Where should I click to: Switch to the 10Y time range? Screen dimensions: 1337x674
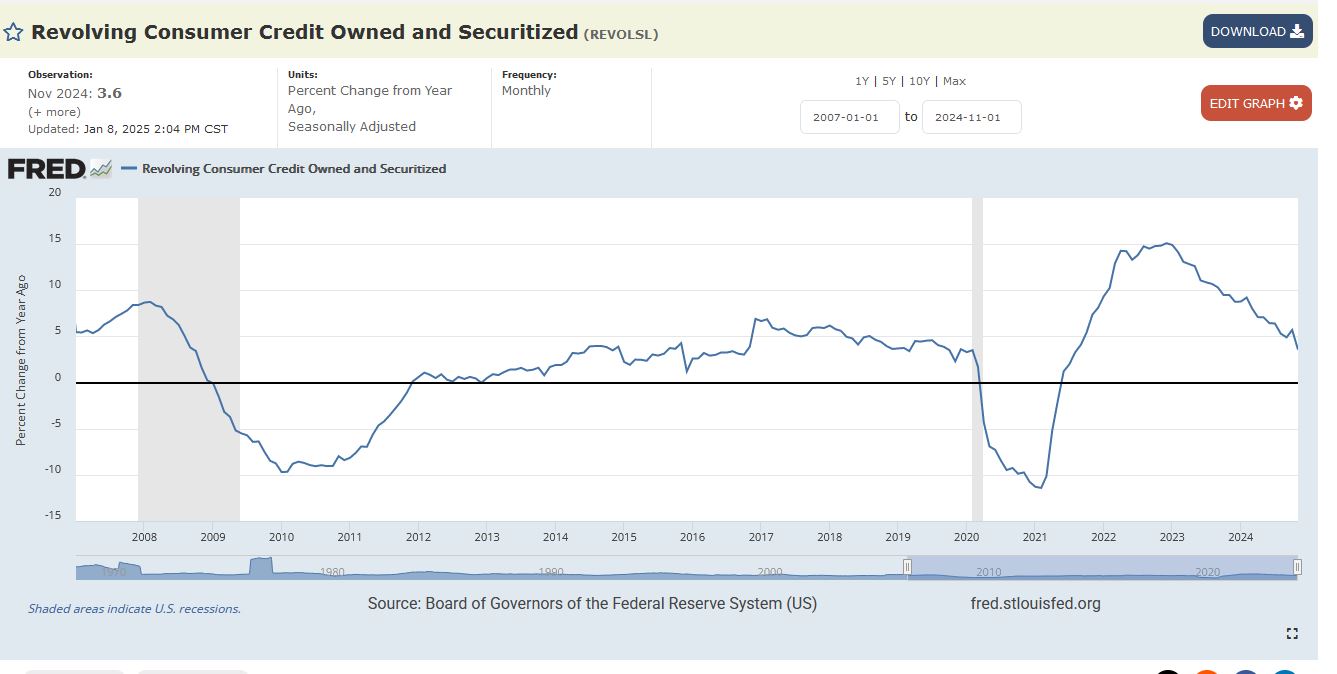point(919,81)
